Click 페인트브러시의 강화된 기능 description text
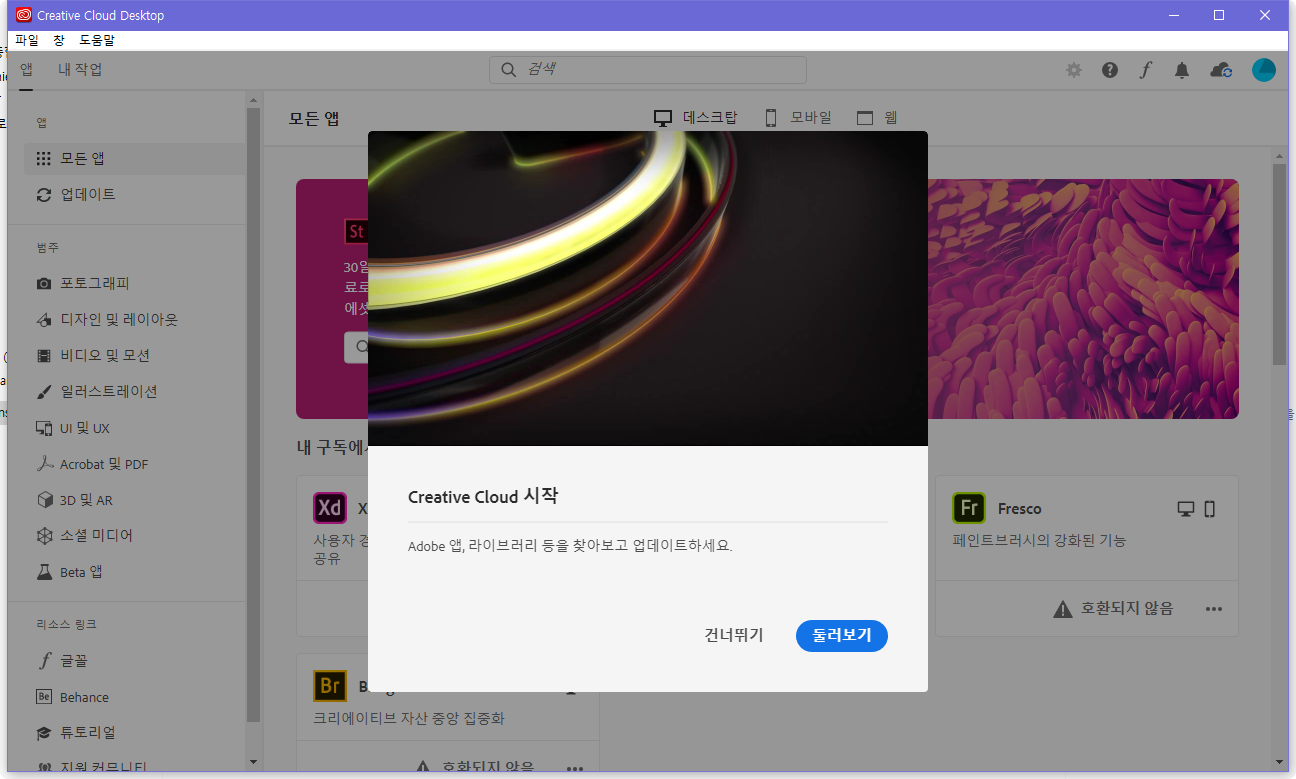Screen dimensions: 1296x779 pyautogui.click(x=1039, y=541)
